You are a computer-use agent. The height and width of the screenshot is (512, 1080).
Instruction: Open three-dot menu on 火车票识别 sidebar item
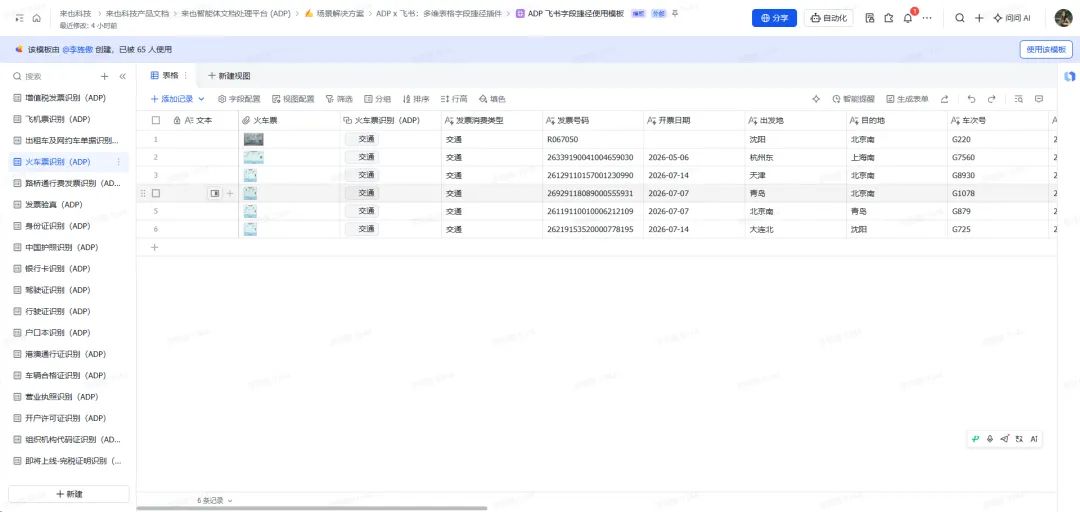[118, 162]
